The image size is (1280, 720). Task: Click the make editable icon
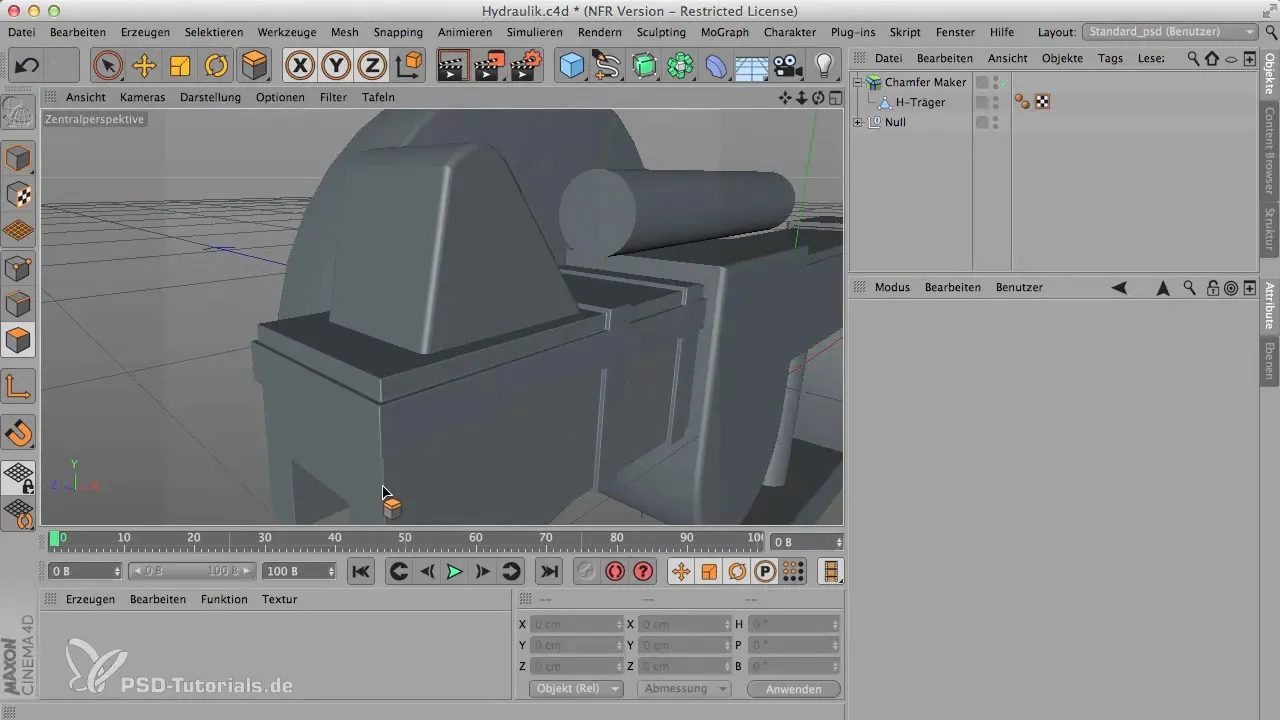pos(18,113)
